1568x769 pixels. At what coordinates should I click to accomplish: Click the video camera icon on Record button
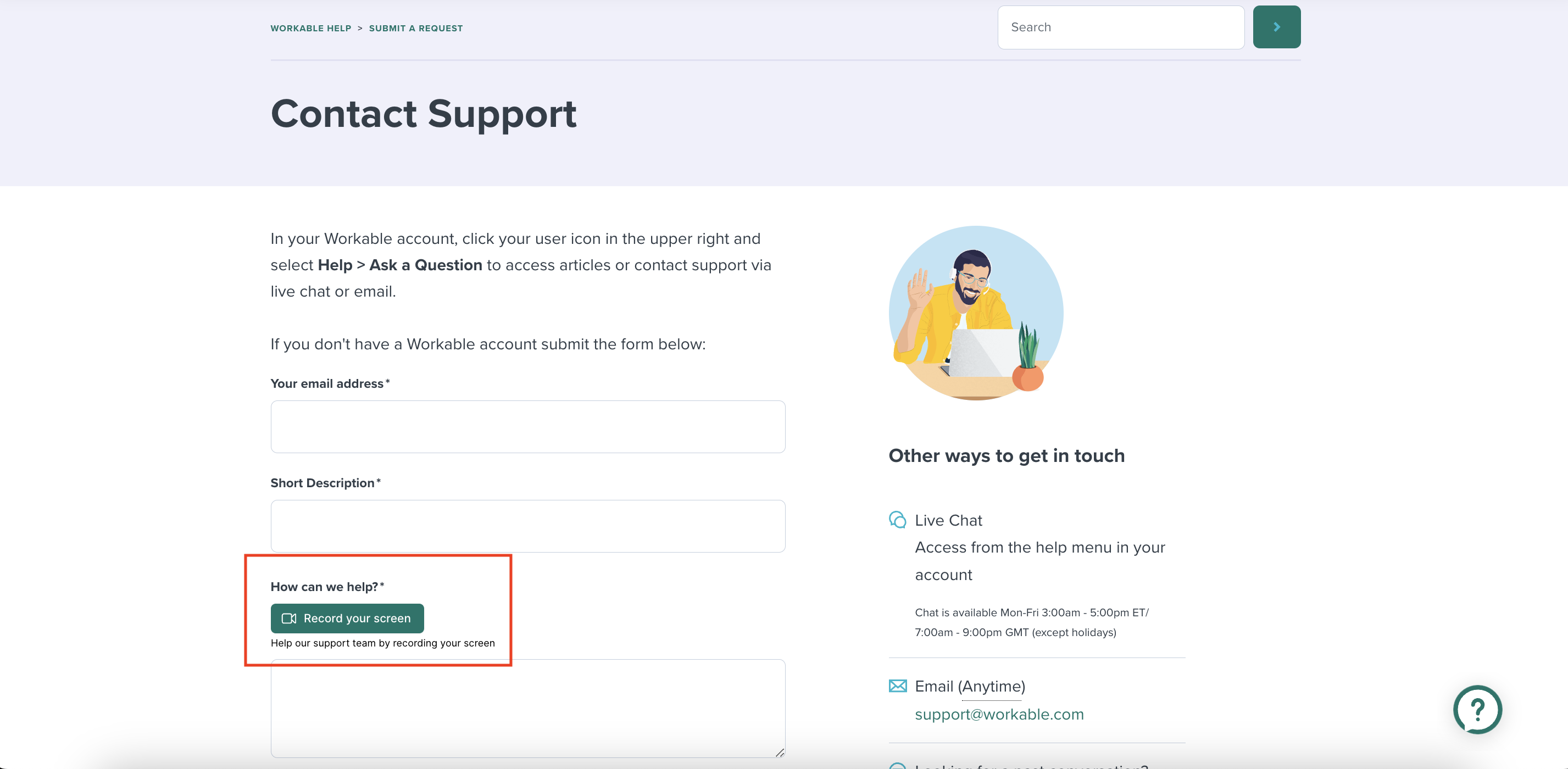289,618
